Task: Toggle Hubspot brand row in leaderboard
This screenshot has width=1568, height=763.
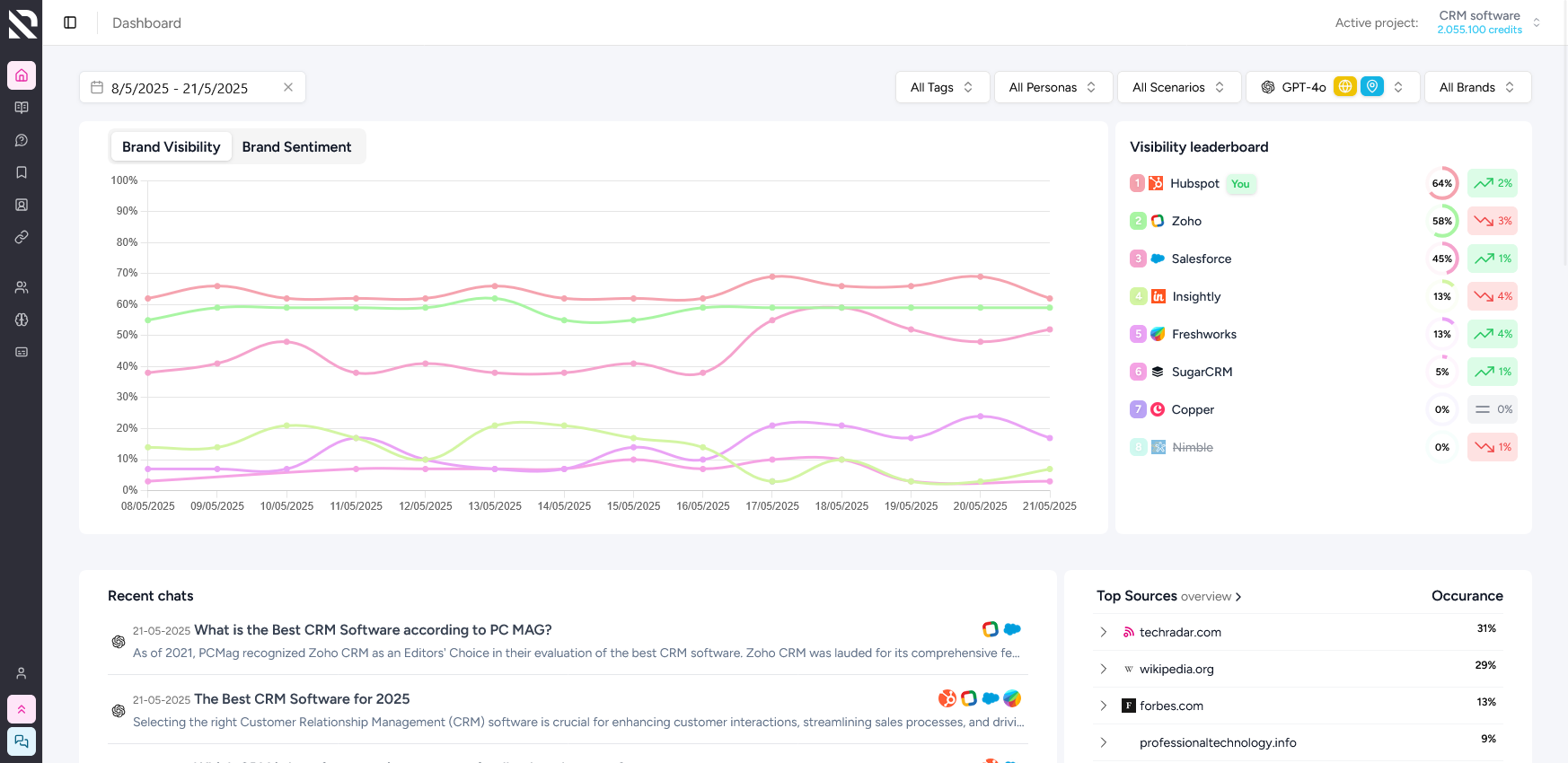Action: point(1323,183)
